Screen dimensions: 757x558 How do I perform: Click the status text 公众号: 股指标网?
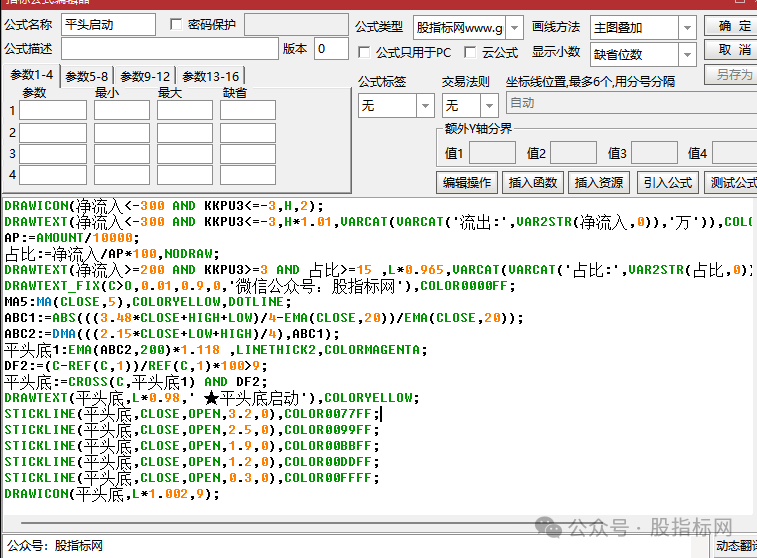pos(55,546)
